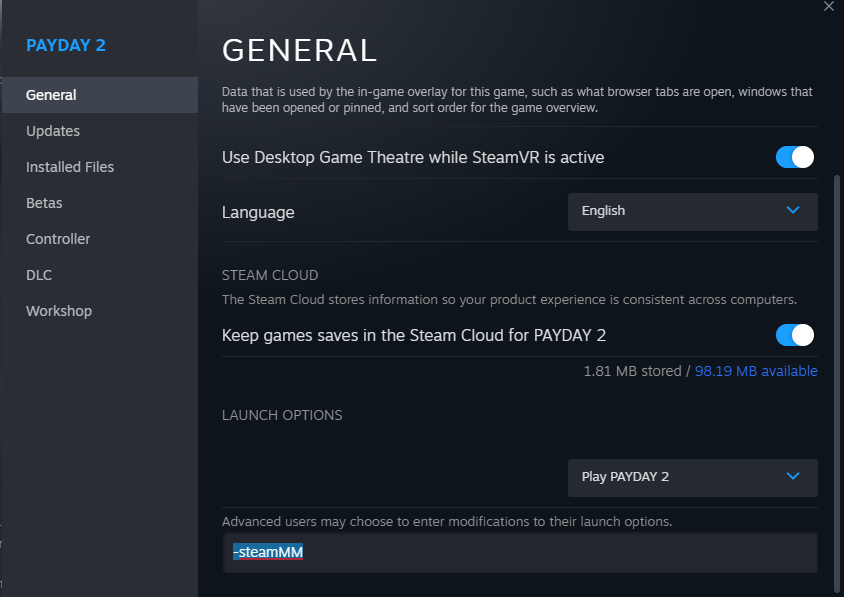Click the 'Use Desktop Game Theatre' label text
Viewport: 844px width, 597px height.
413,157
